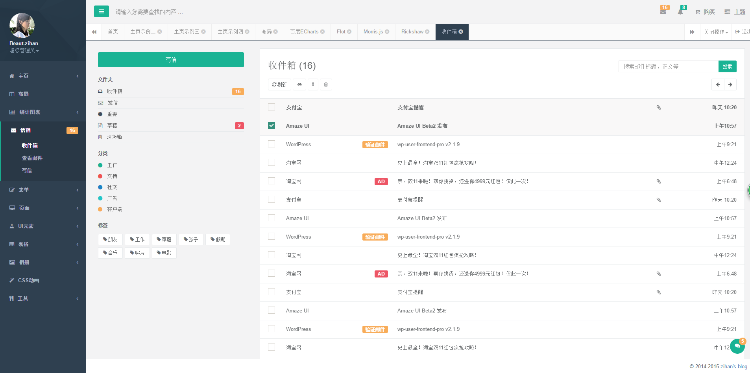750x373 pixels.
Task: Close the Morris.js tab with its x icon
Action: coord(386,32)
